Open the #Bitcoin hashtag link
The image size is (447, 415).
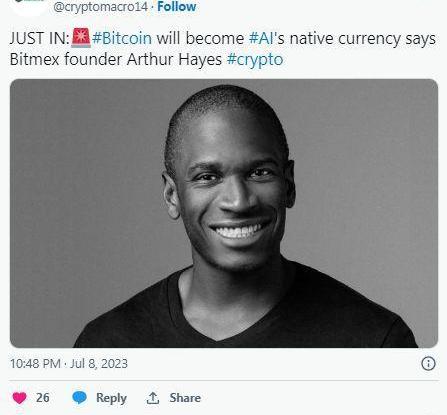[x=122, y=38]
